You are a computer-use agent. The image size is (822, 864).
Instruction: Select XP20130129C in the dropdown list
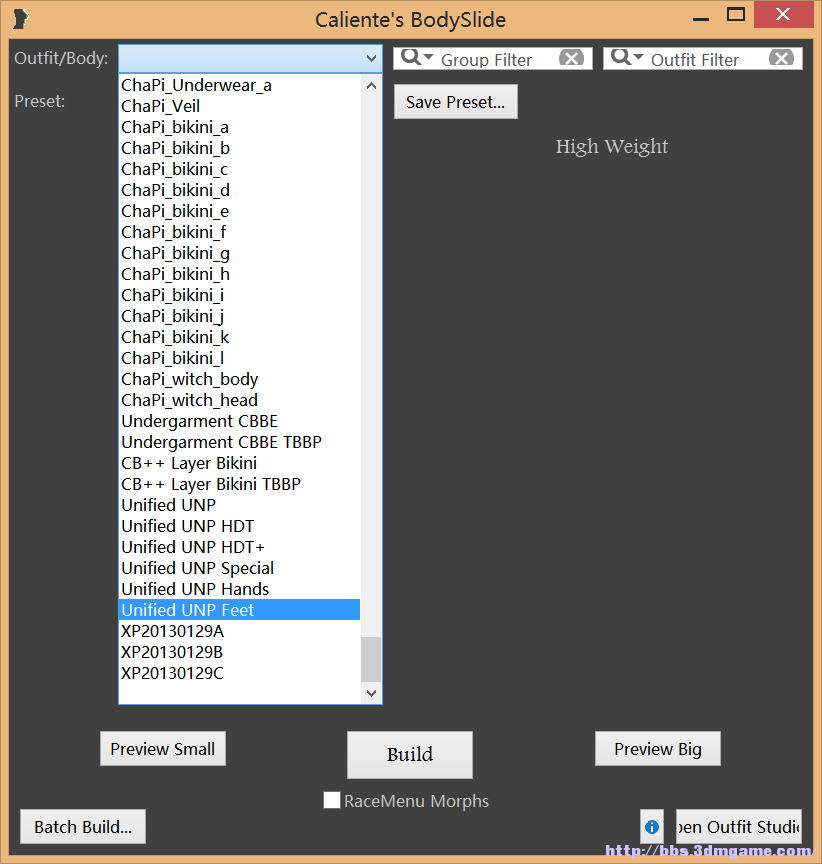tap(240, 673)
